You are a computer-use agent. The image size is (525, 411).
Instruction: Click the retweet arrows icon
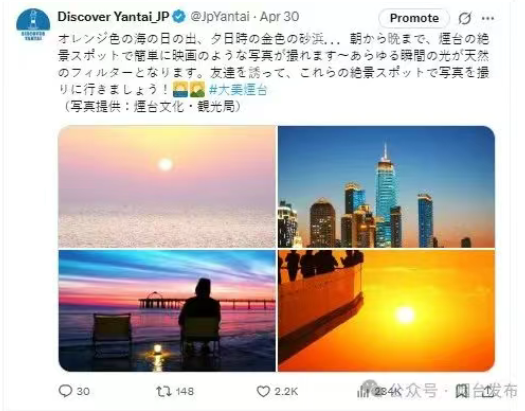pos(164,391)
